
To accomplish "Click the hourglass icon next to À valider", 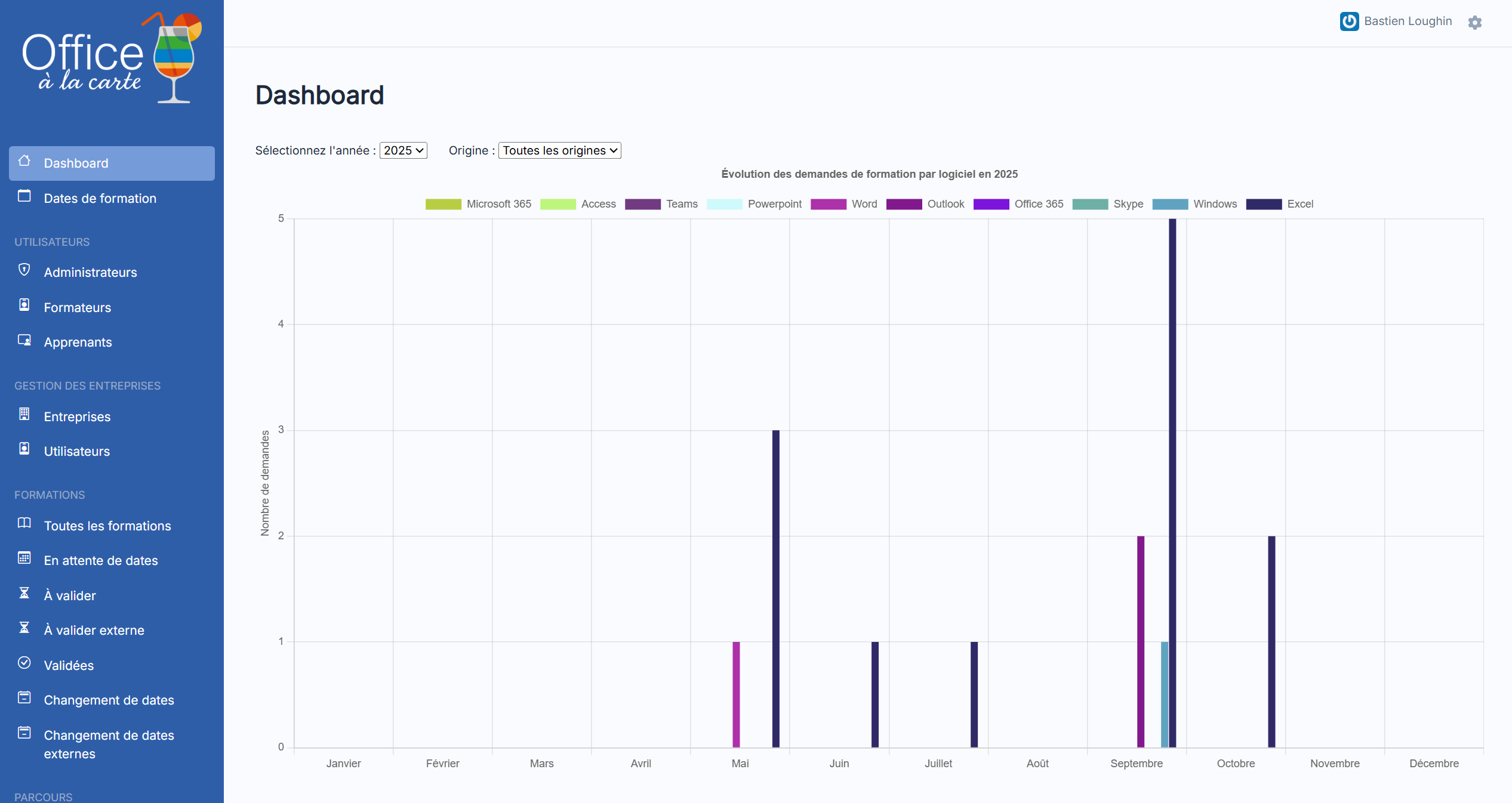I will 24,593.
